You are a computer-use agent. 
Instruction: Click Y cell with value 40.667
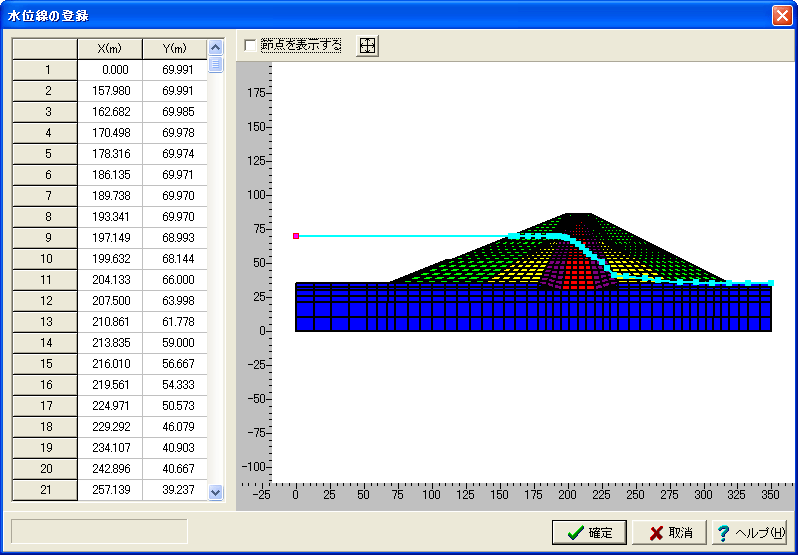click(175, 469)
